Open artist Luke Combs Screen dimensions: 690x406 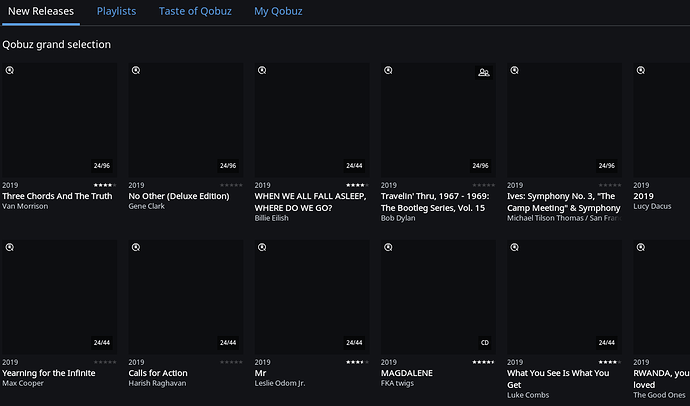click(x=528, y=395)
